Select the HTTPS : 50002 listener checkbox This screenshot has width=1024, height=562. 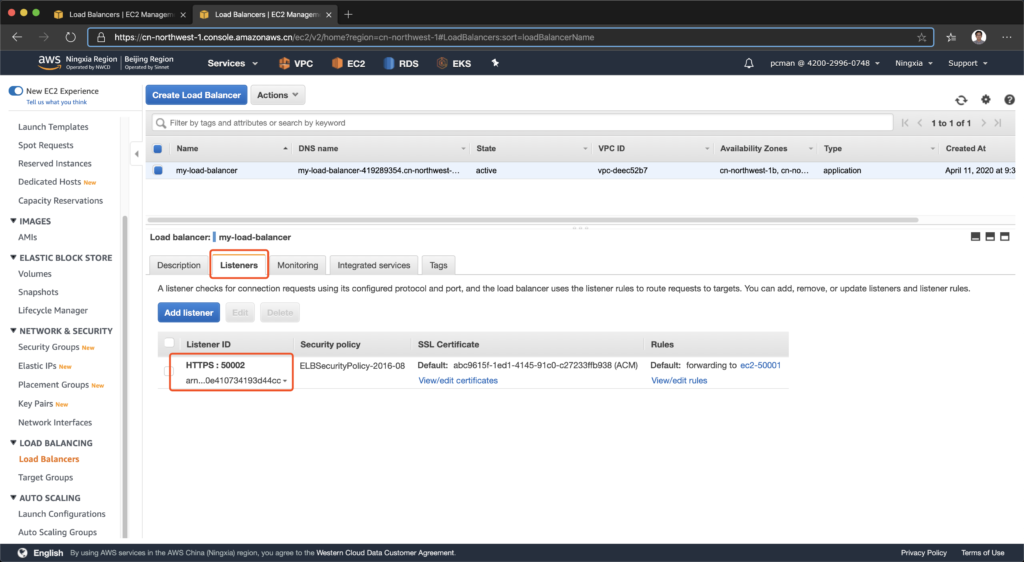[x=168, y=372]
